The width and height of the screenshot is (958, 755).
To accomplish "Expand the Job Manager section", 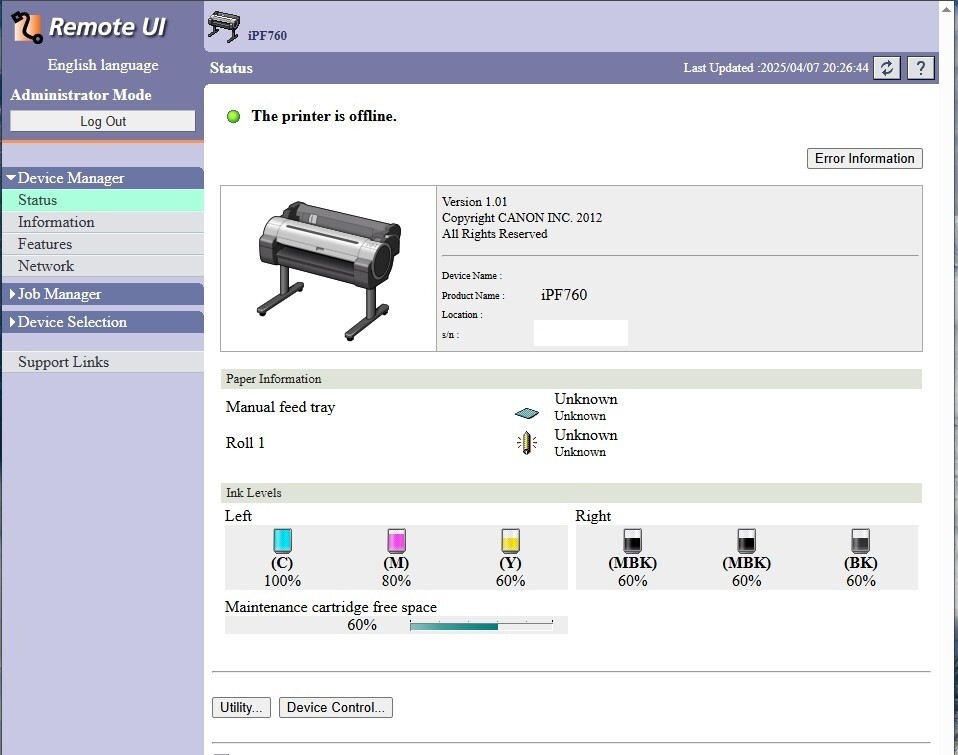I will click(x=59, y=294).
